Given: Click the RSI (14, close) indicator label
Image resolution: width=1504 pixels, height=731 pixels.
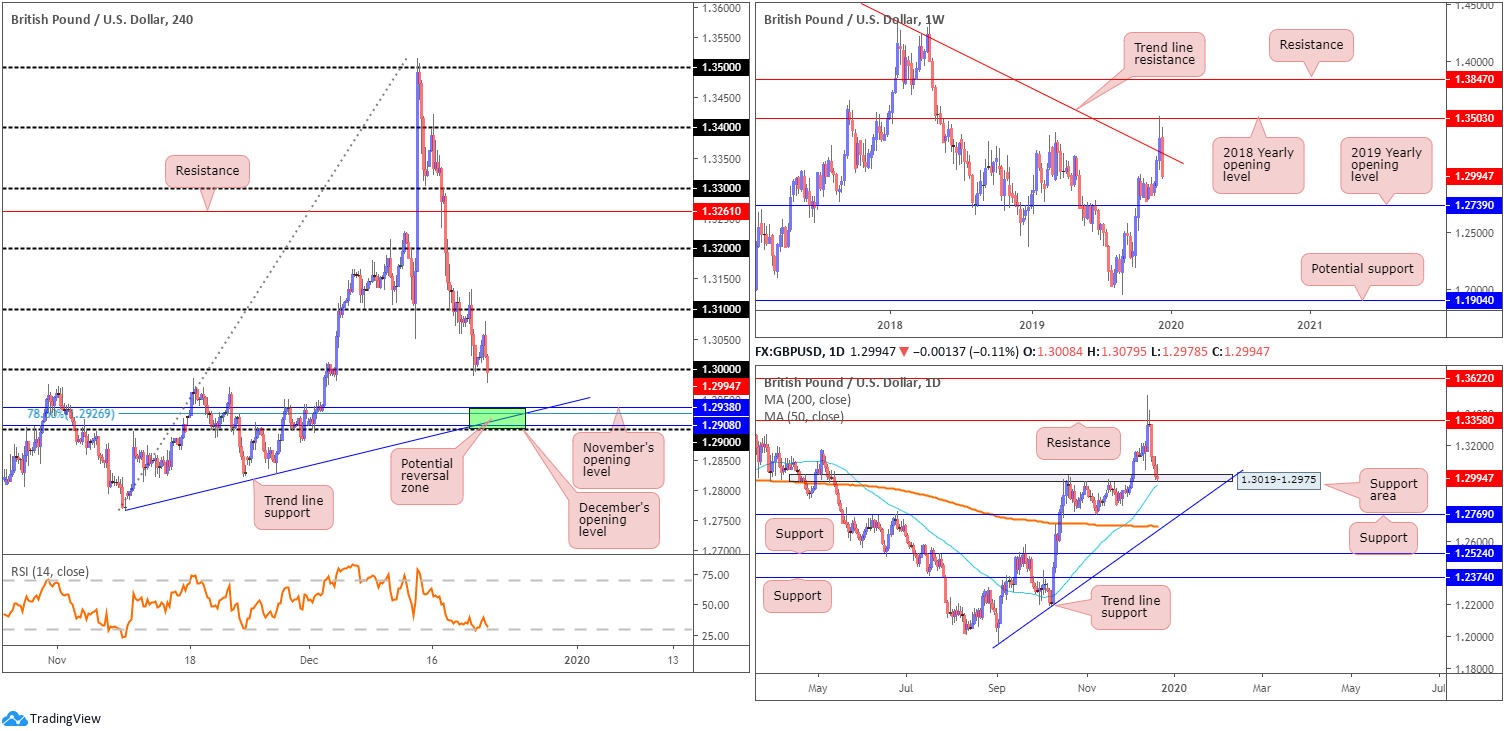Looking at the screenshot, I should 50,572.
